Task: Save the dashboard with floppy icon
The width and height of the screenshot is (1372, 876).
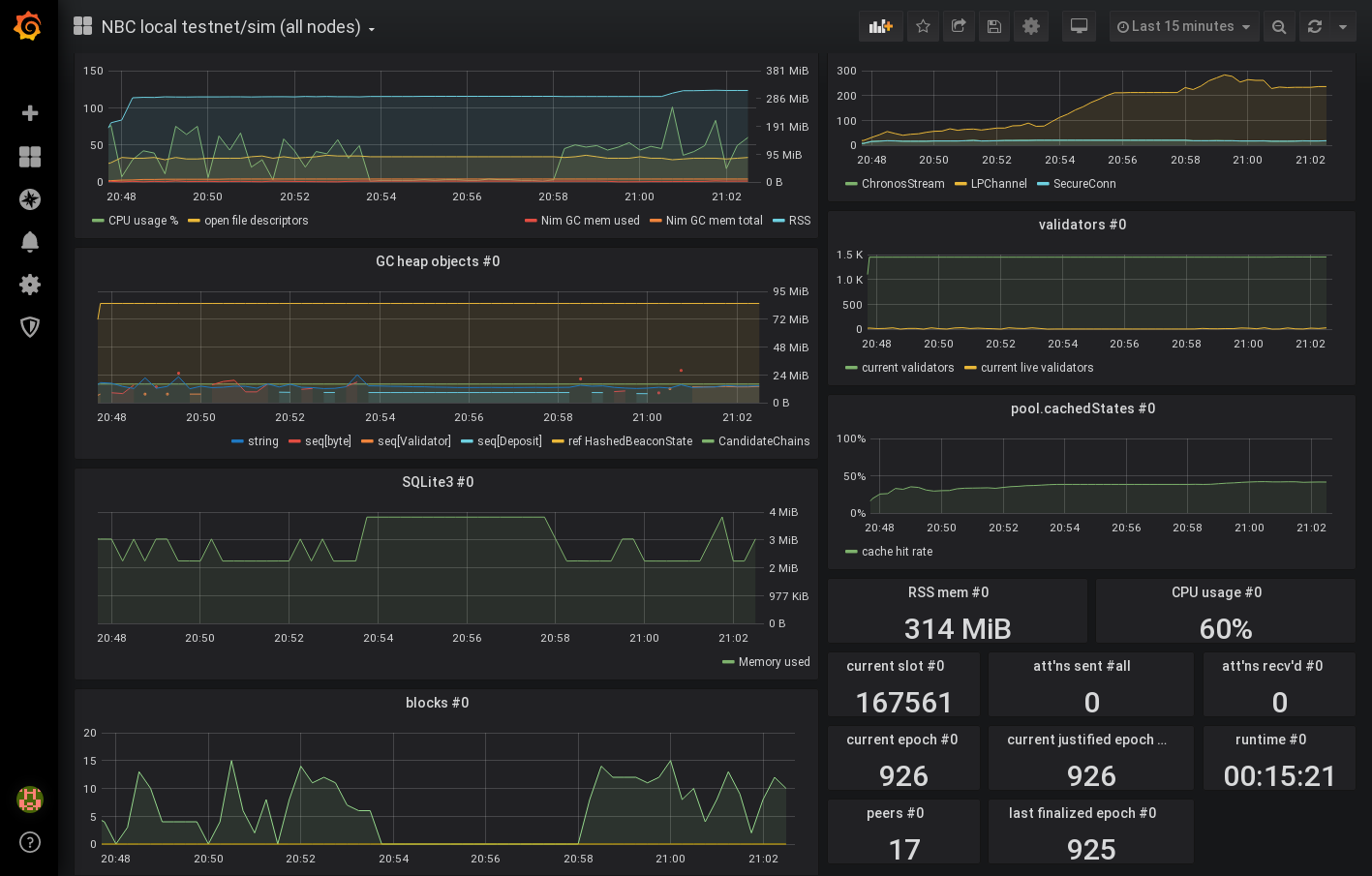Action: pyautogui.click(x=993, y=26)
